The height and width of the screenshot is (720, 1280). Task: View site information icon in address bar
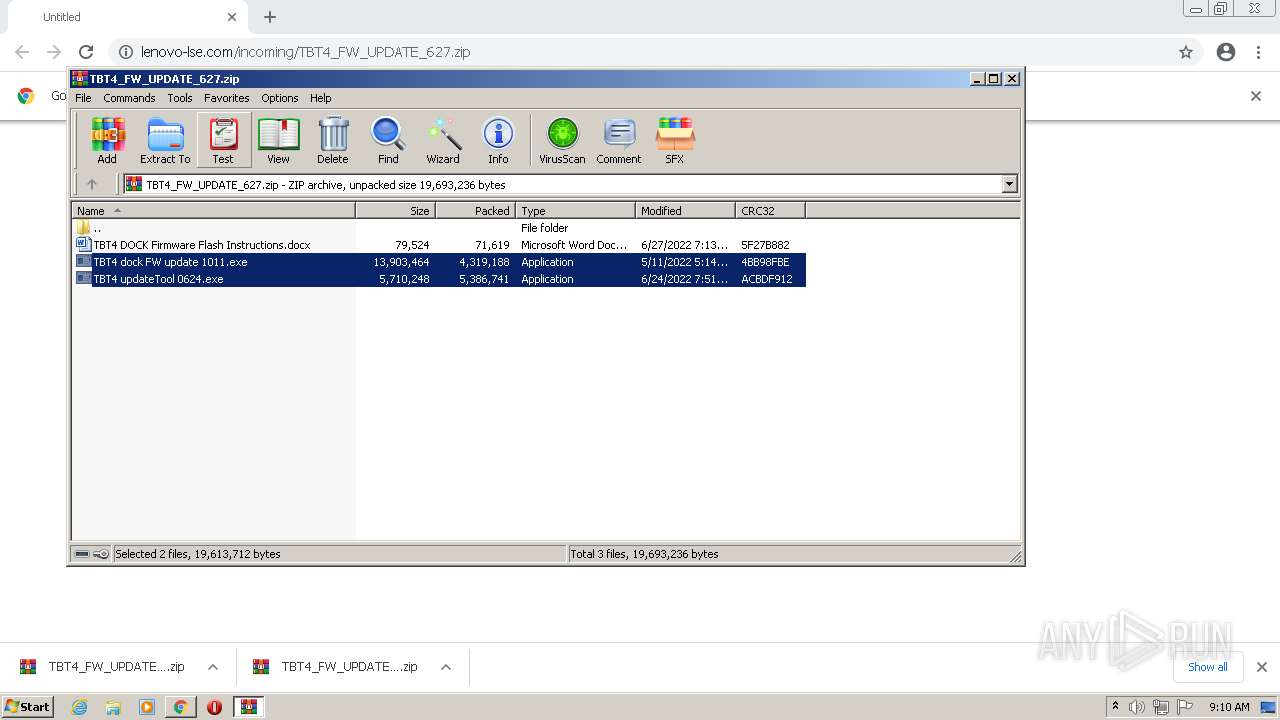[125, 52]
